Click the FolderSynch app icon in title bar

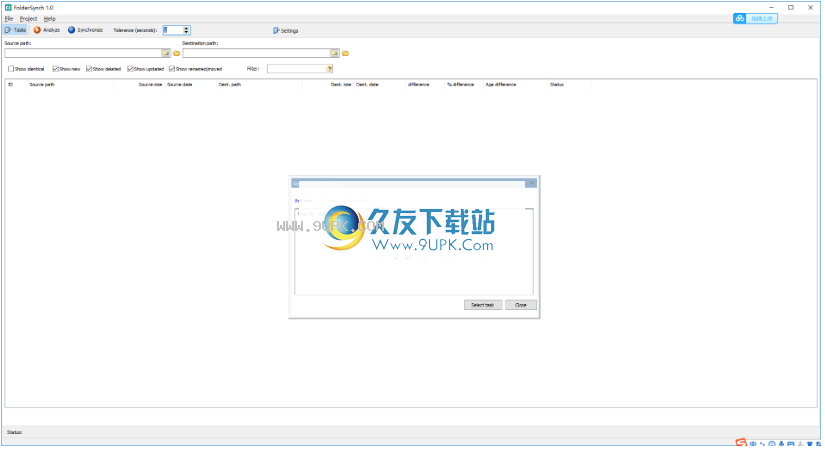click(8, 7)
